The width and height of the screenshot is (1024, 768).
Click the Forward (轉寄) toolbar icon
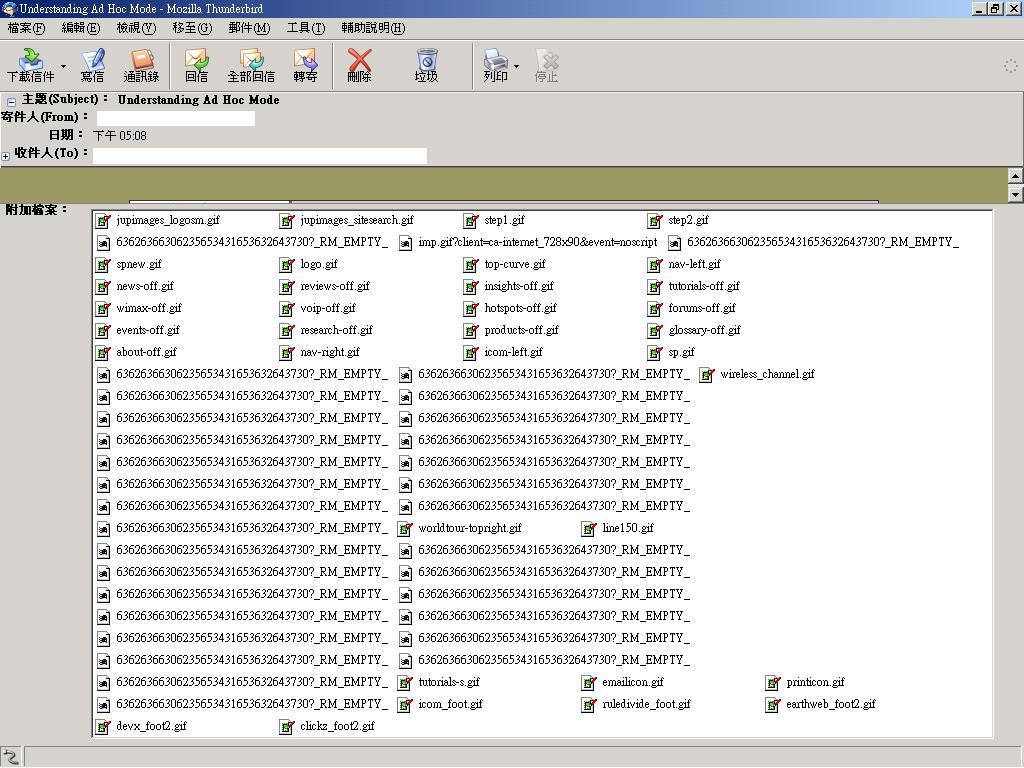point(305,61)
